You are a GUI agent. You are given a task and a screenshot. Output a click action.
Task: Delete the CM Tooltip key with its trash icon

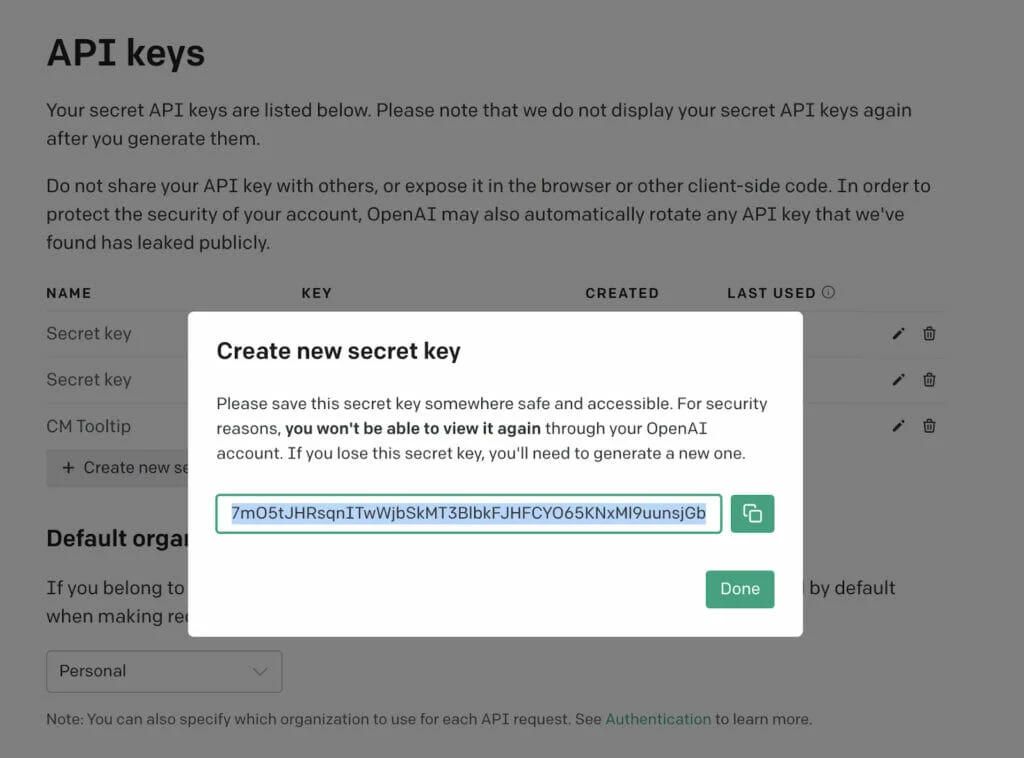(x=929, y=426)
